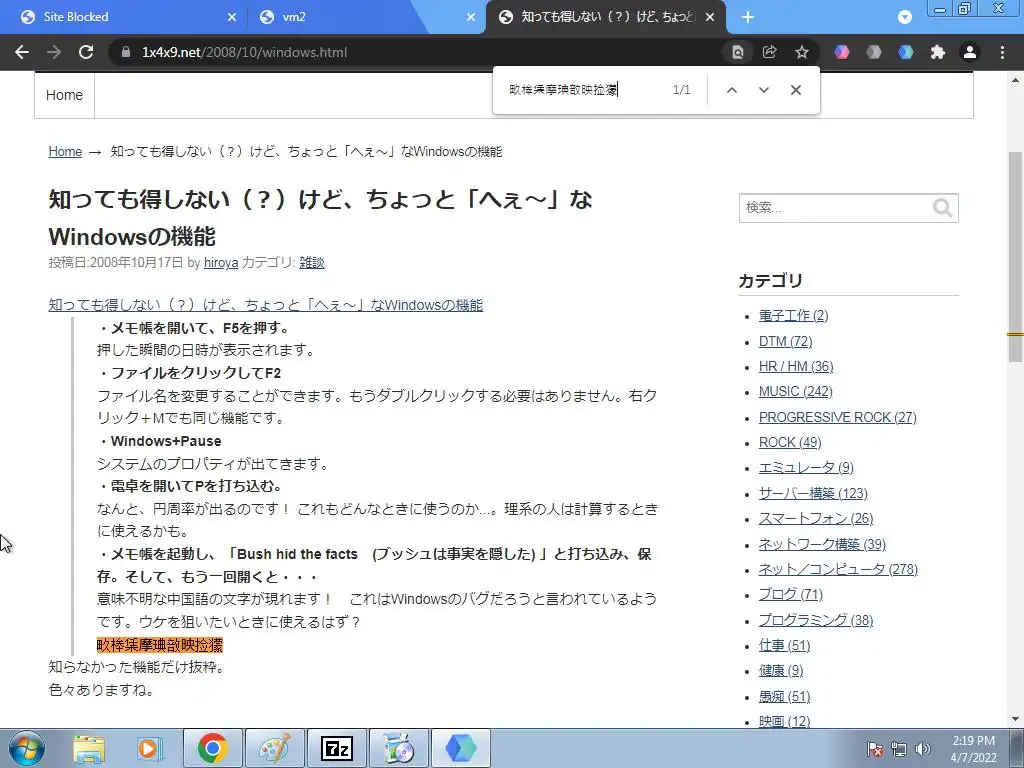Click the Home navigation menu item

[64, 95]
